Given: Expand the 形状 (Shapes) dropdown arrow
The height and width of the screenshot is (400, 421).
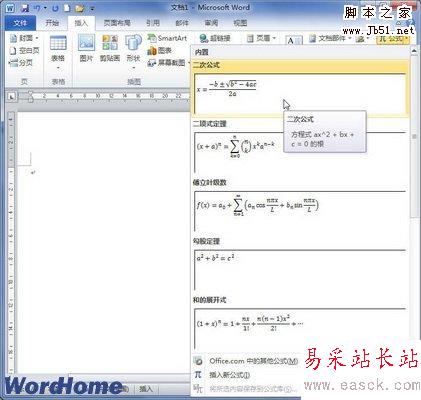Looking at the screenshot, I should coord(133,68).
